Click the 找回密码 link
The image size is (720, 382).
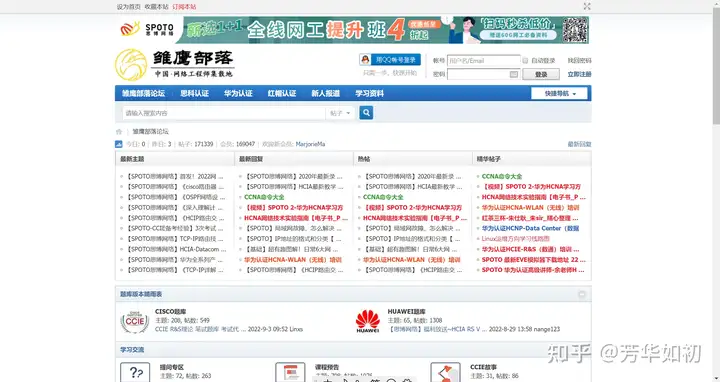tap(579, 61)
